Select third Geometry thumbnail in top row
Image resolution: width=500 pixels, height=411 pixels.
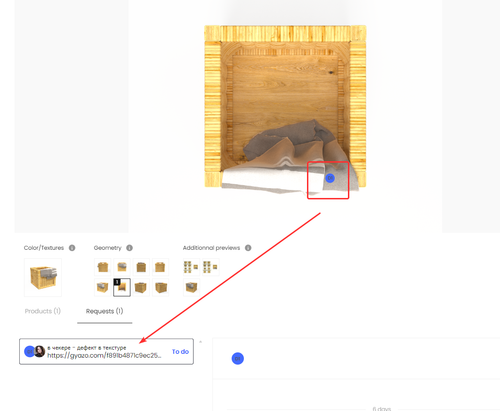pos(141,267)
